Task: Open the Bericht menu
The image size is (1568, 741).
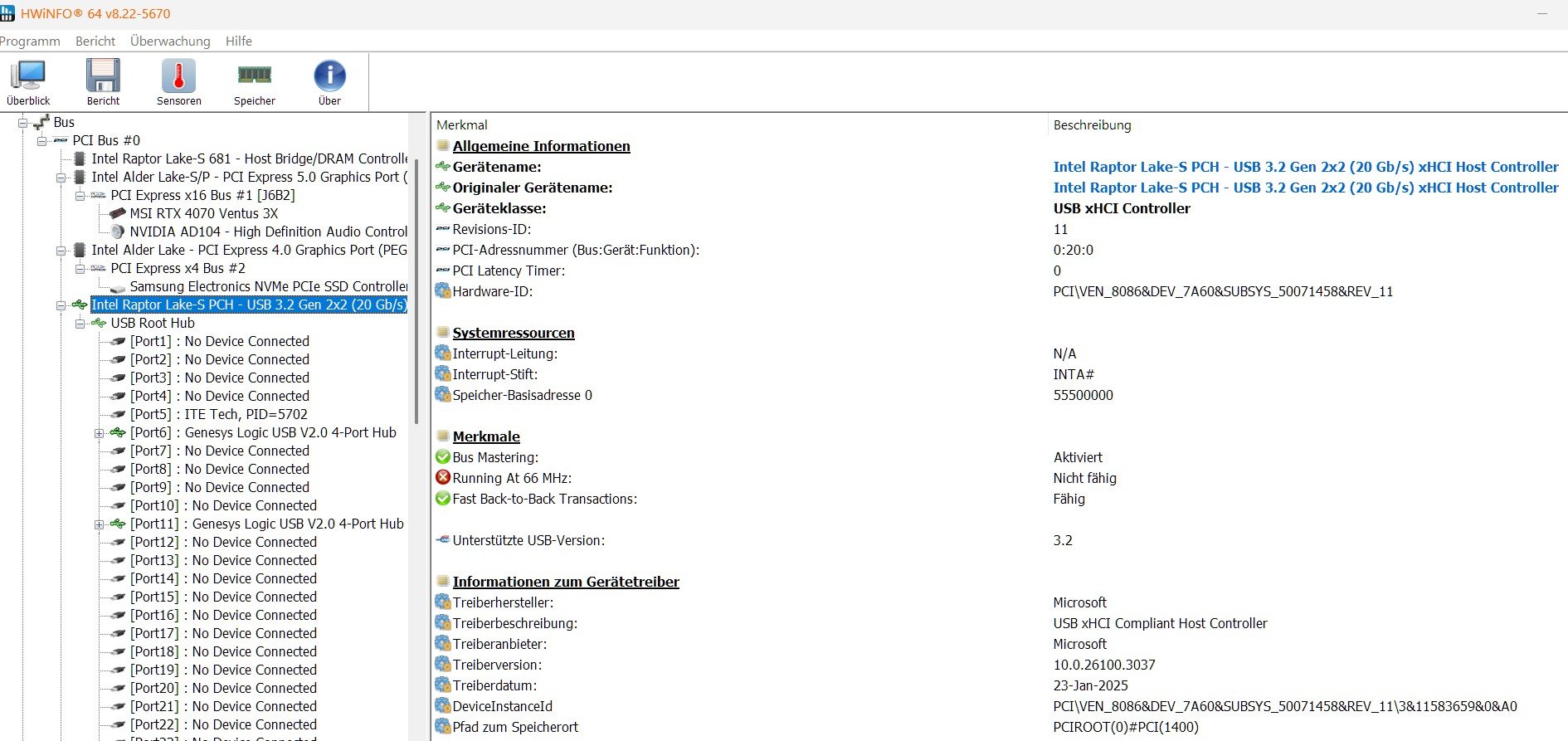Action: (95, 41)
